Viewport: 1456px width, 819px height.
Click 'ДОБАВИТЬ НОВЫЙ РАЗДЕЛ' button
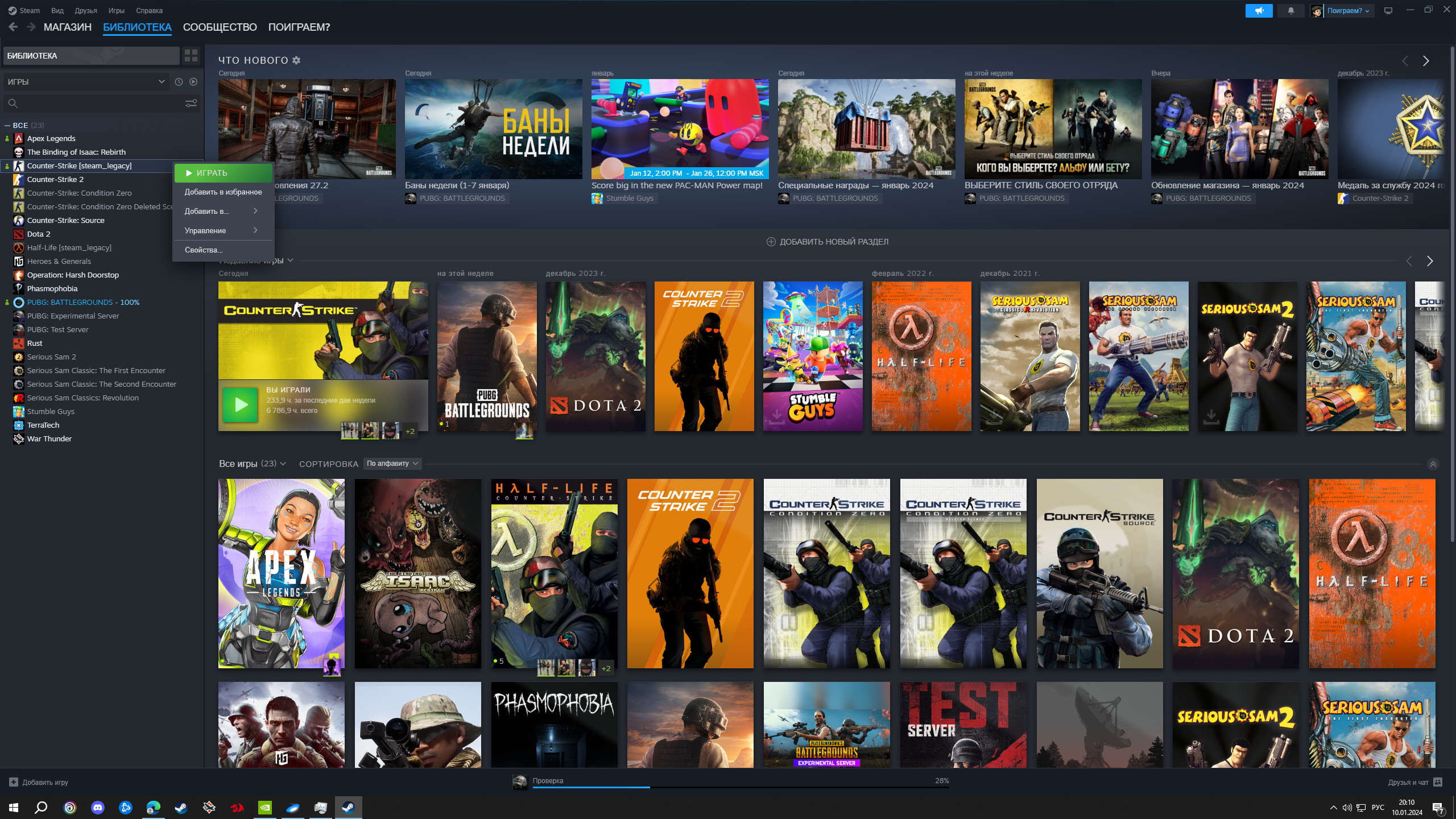point(827,241)
